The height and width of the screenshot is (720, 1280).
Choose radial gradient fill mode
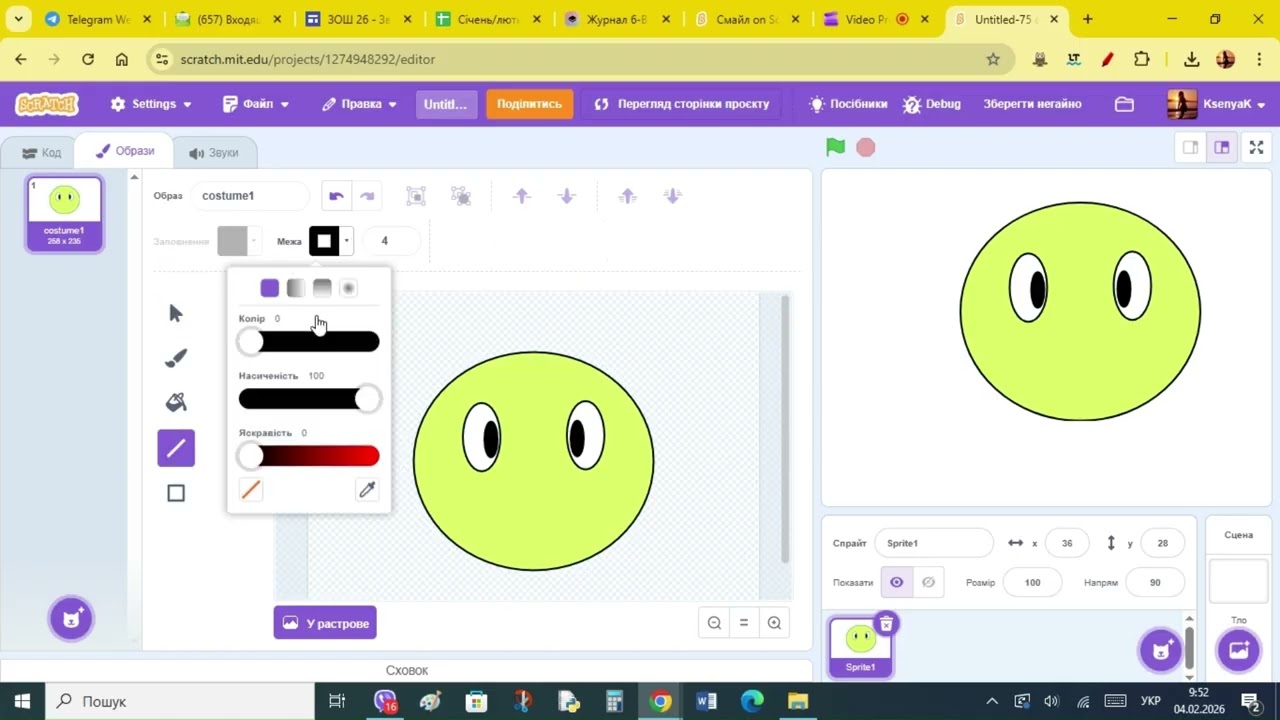(348, 288)
